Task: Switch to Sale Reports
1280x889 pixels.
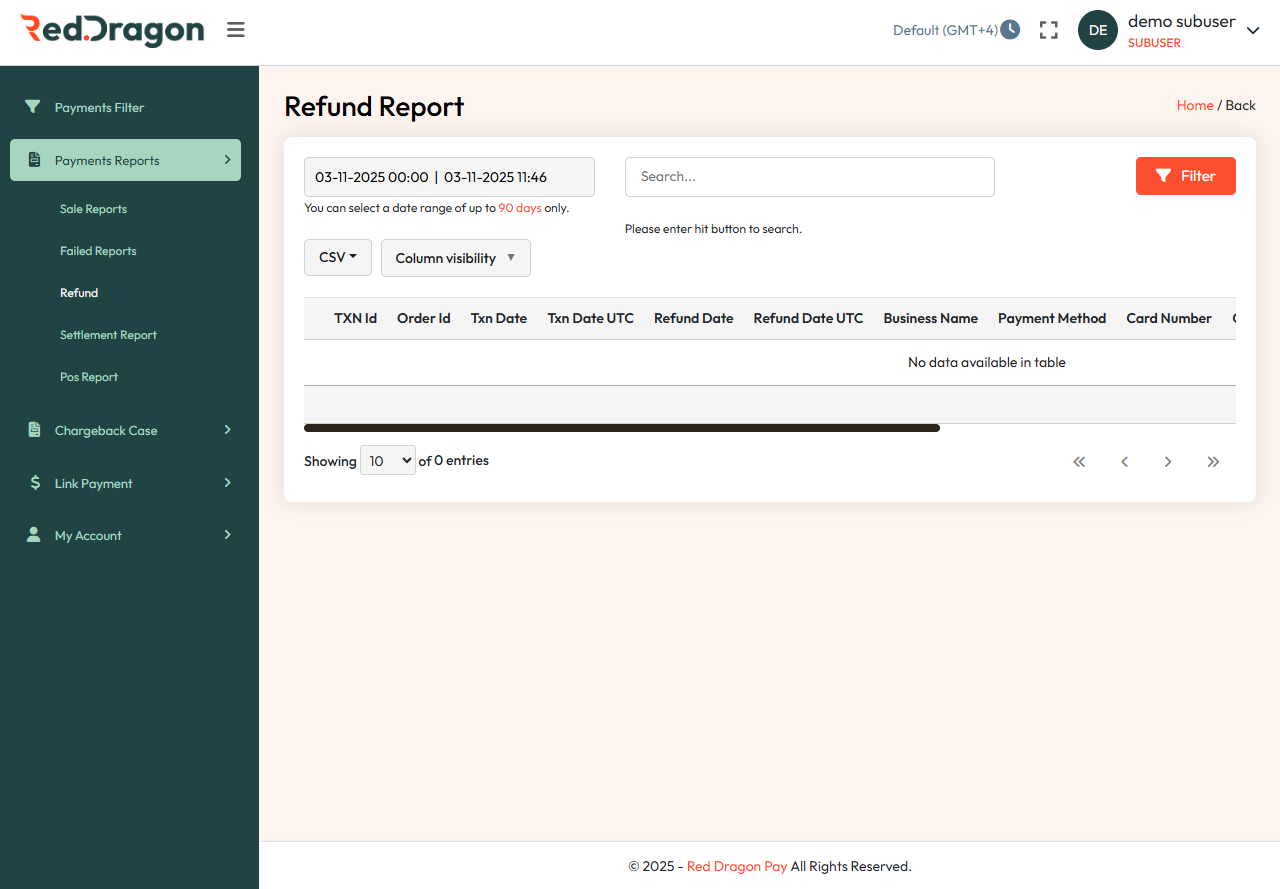Action: (x=93, y=209)
